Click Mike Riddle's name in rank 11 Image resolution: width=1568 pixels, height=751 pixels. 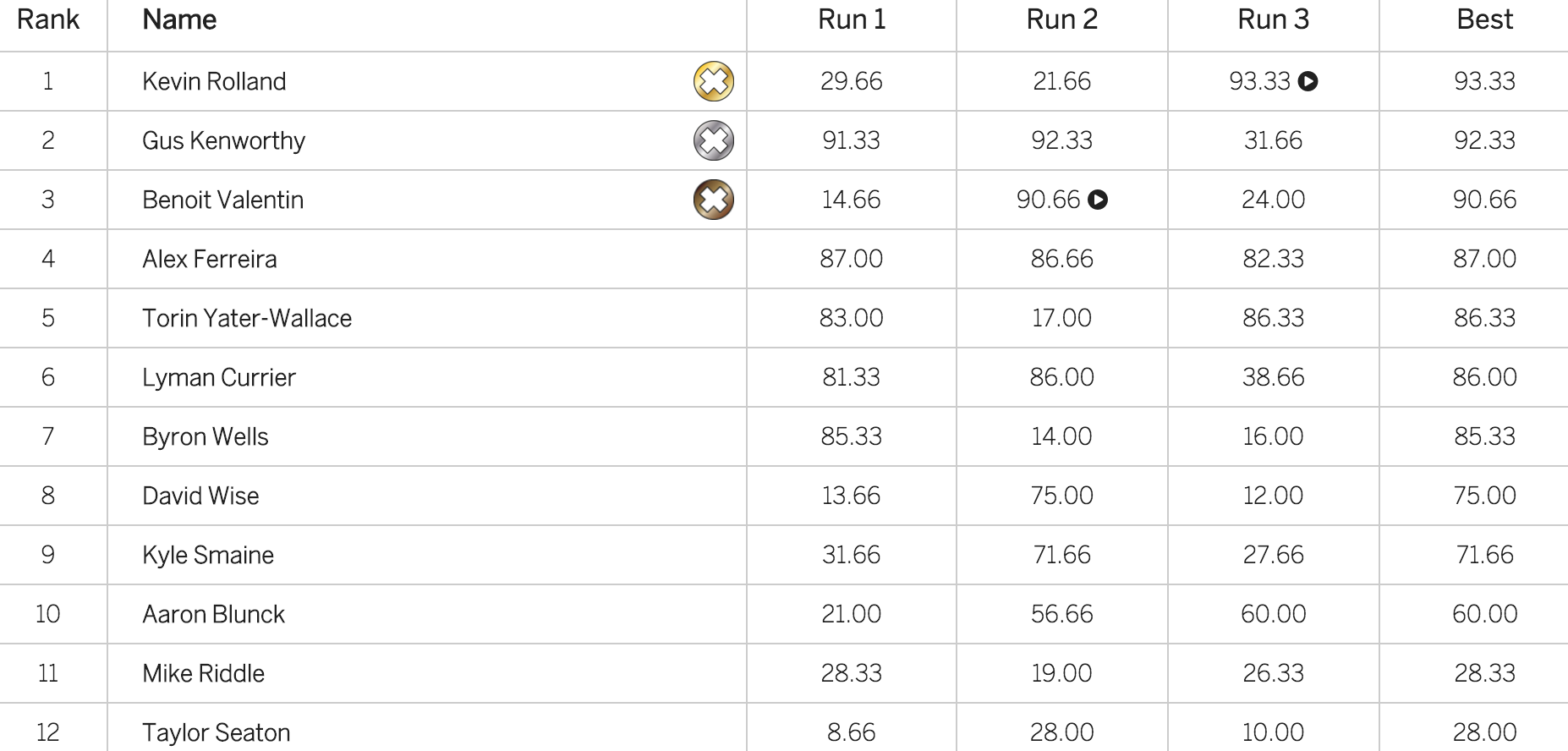(203, 673)
